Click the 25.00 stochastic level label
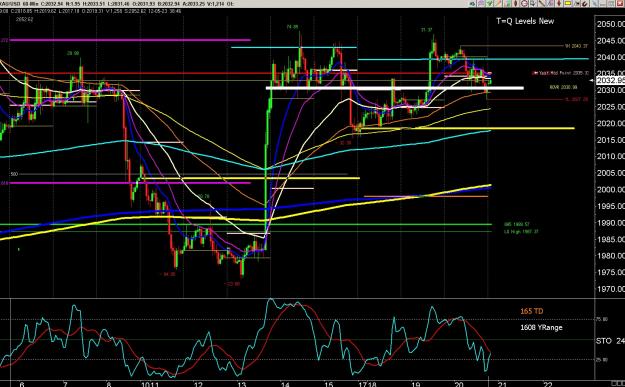This screenshot has height=387, width=625. pyautogui.click(x=602, y=359)
